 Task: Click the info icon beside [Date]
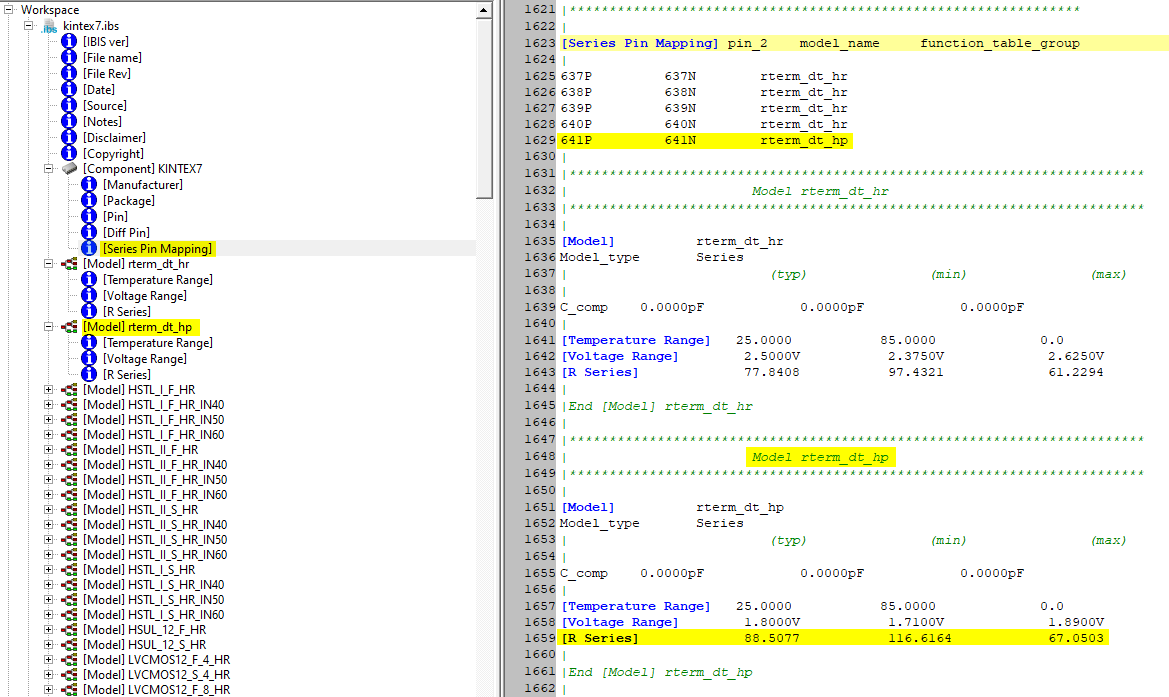[x=68, y=89]
